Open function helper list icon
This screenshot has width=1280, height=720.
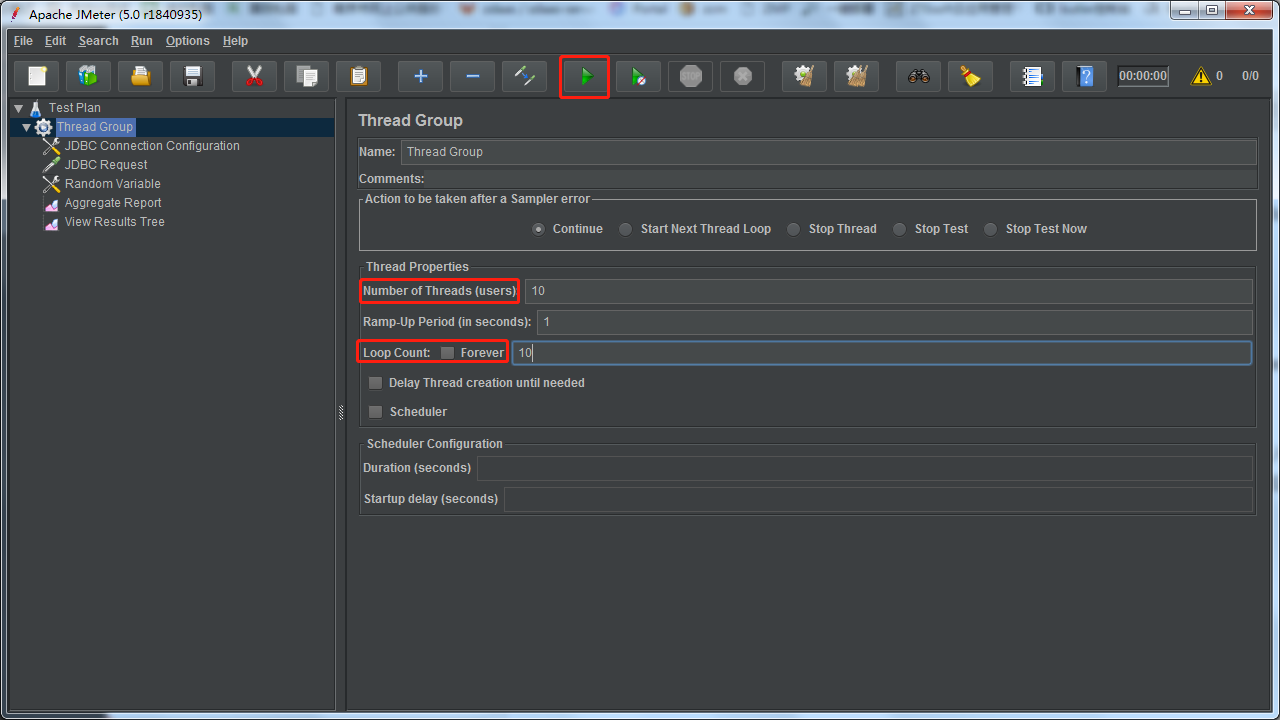tap(1032, 76)
